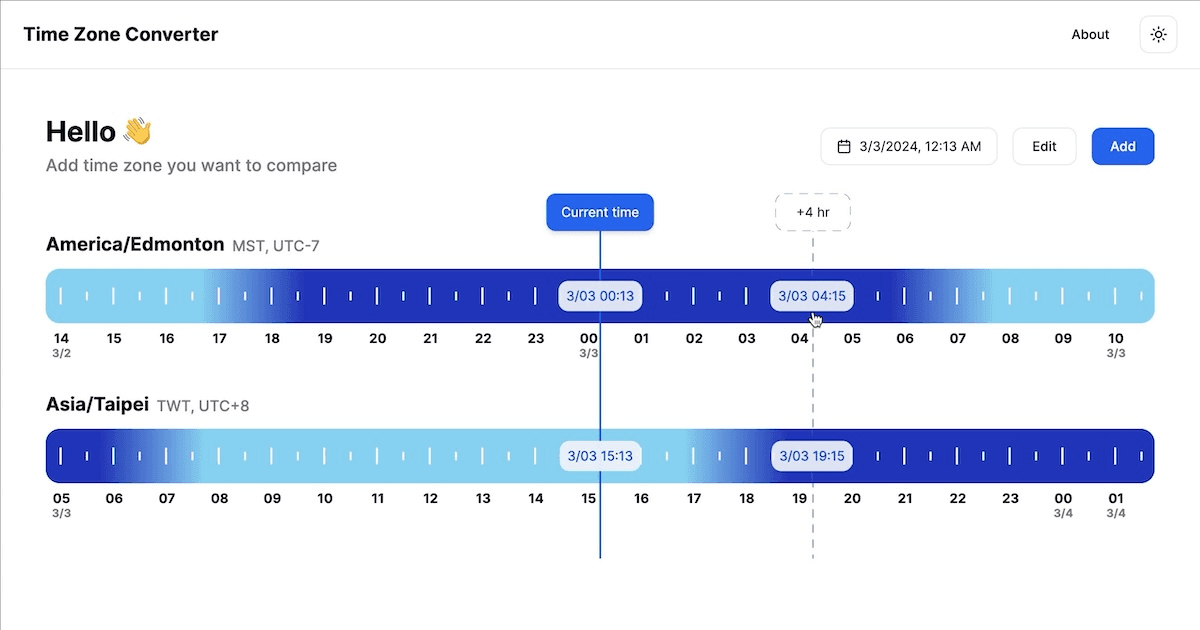This screenshot has height=630, width=1200.
Task: Click the calendar icon in the date picker
Action: (845, 146)
